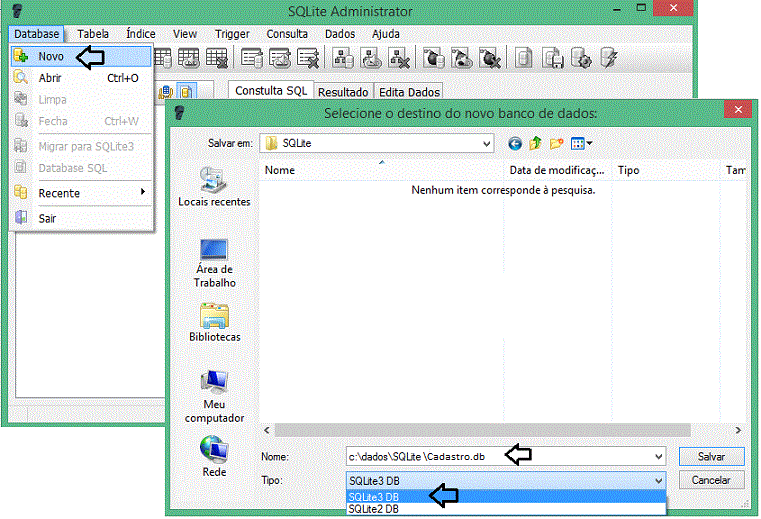
Task: Open the Índice menu
Action: (141, 34)
